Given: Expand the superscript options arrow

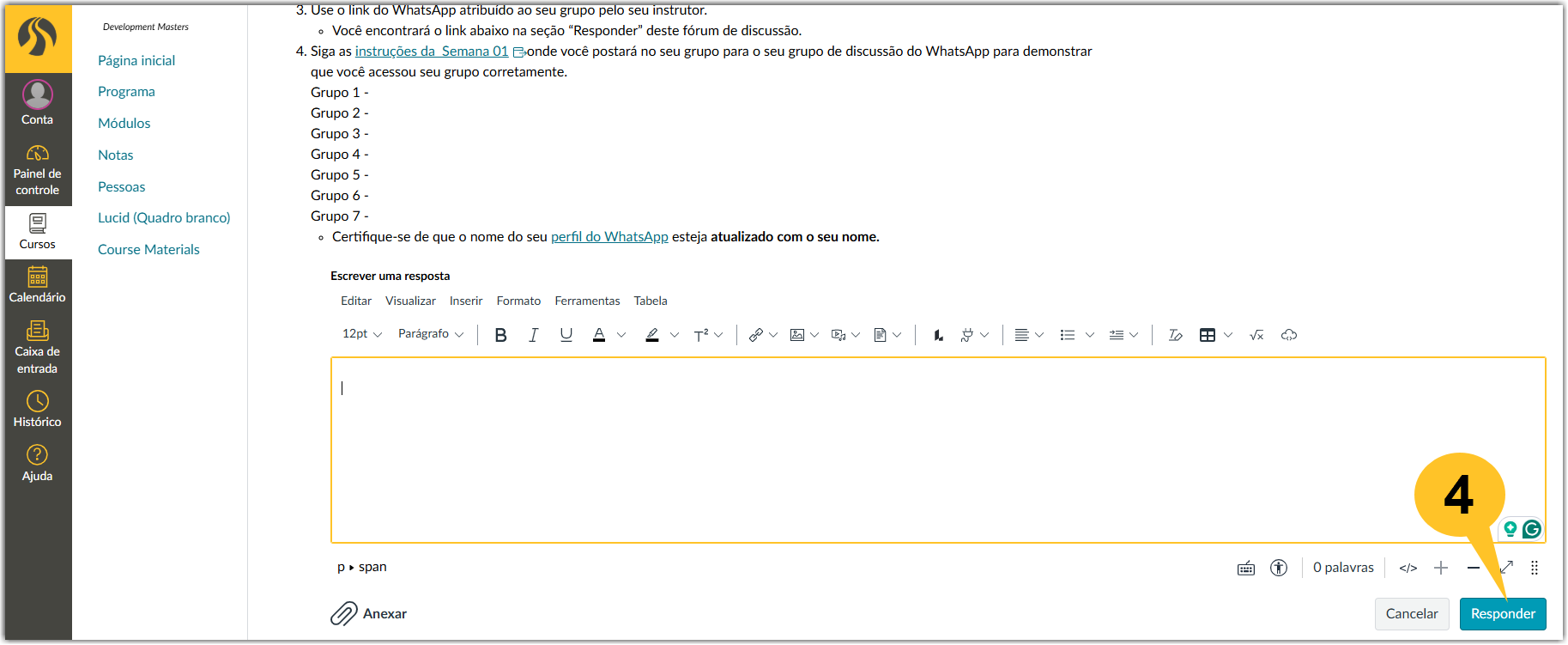Looking at the screenshot, I should (x=718, y=335).
